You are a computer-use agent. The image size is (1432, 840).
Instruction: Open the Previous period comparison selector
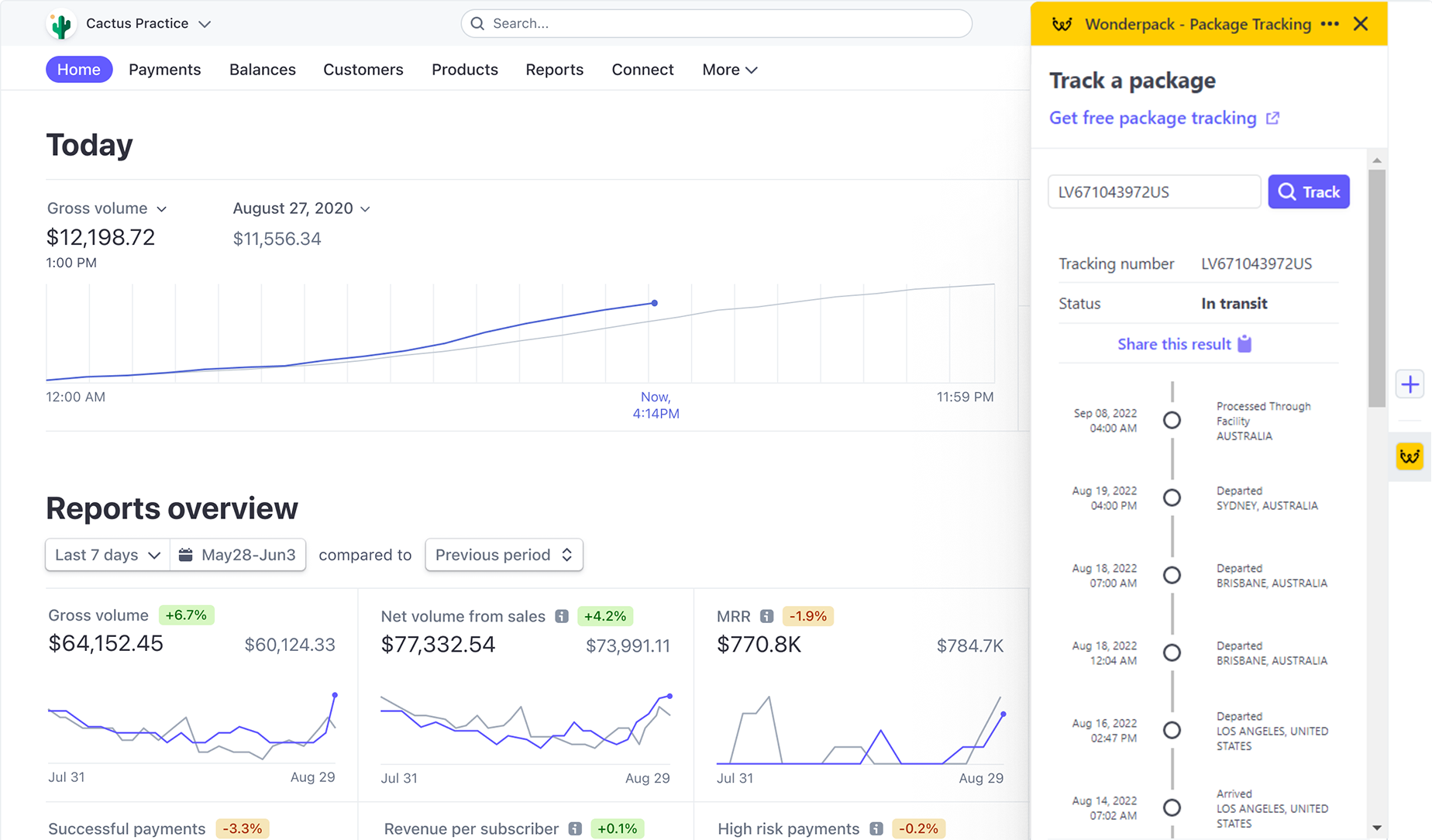click(504, 555)
